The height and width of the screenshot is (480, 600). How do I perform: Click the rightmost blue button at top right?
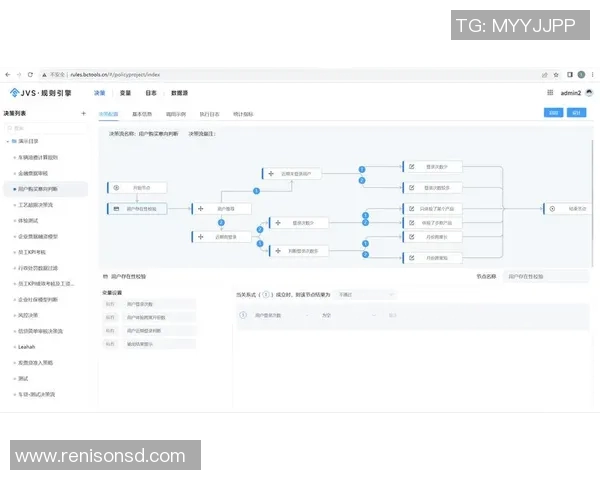point(576,113)
